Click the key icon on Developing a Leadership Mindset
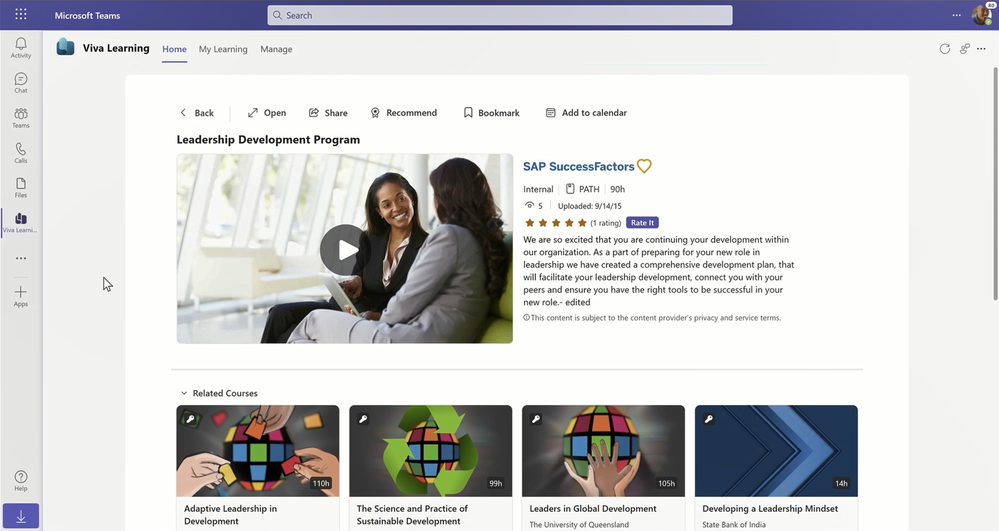The width and height of the screenshot is (999, 531). tap(708, 419)
